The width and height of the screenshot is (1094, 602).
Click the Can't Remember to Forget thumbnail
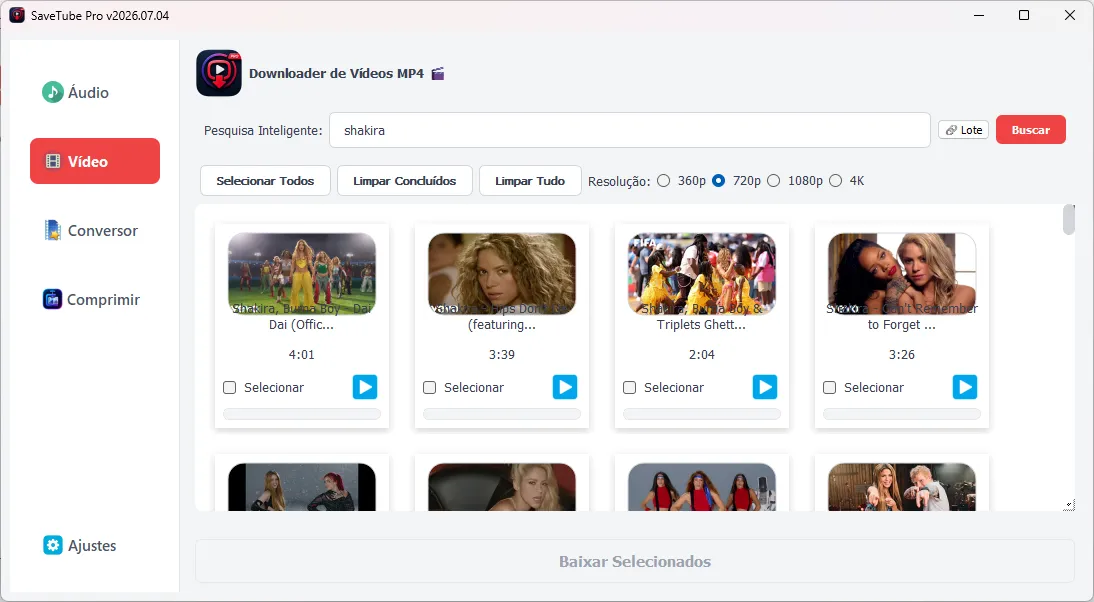902,273
